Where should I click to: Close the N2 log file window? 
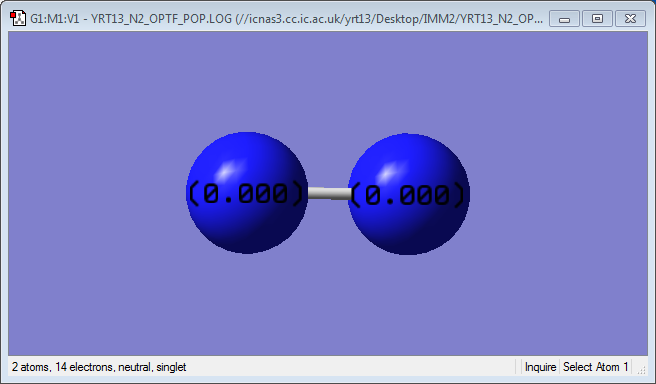coord(630,19)
